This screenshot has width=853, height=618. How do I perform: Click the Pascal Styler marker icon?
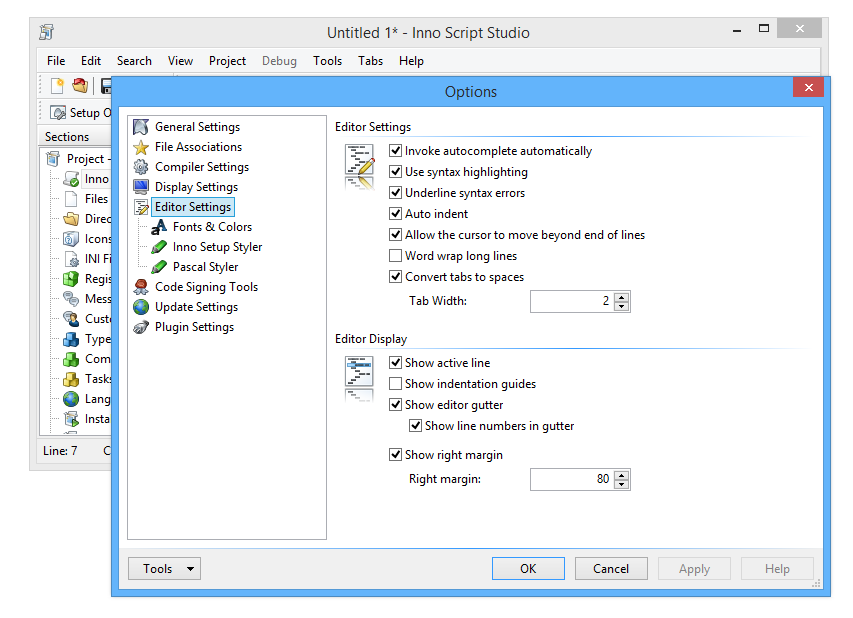pos(159,267)
